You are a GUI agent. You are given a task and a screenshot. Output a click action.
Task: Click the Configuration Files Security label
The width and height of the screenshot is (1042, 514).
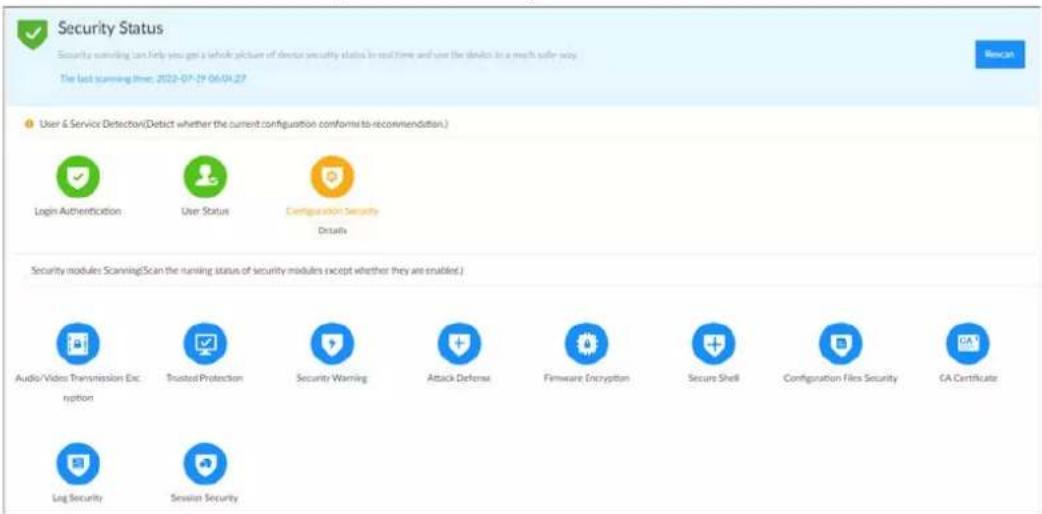[841, 378]
